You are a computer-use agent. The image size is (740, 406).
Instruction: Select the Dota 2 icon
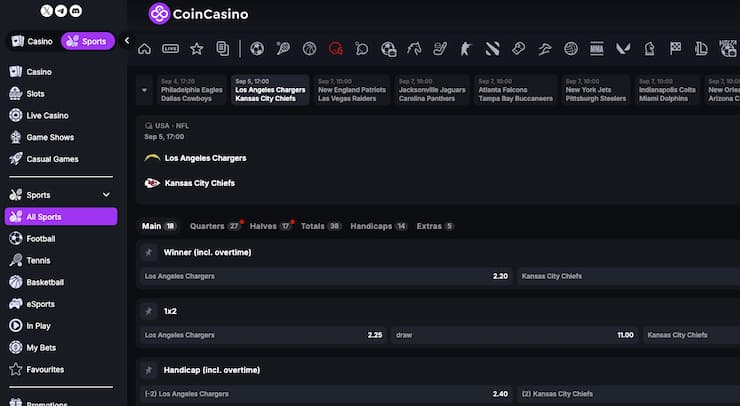492,49
